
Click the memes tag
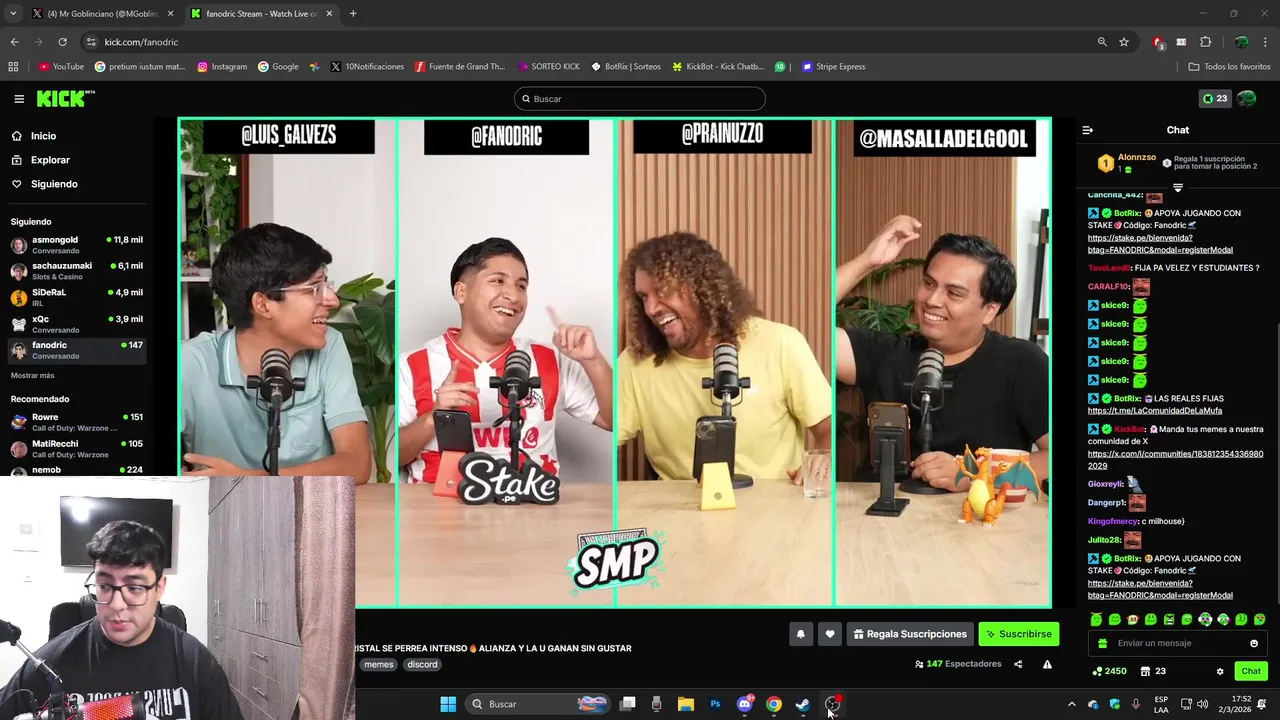378,664
